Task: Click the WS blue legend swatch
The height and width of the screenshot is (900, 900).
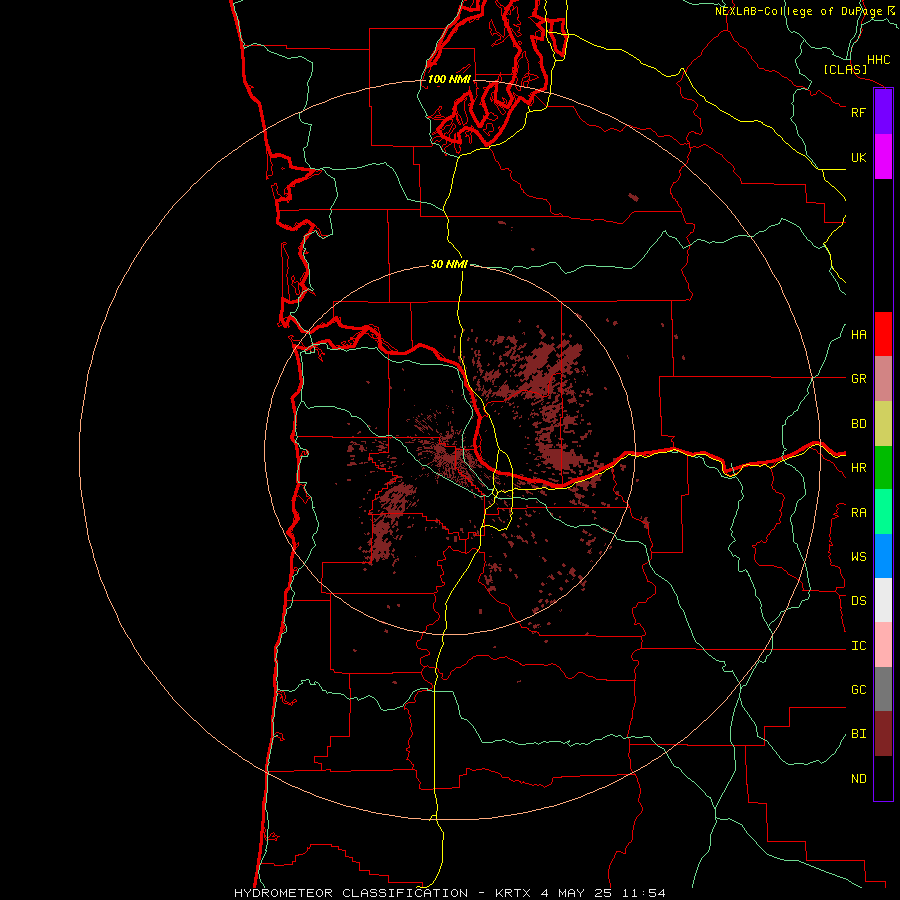Action: coord(883,556)
